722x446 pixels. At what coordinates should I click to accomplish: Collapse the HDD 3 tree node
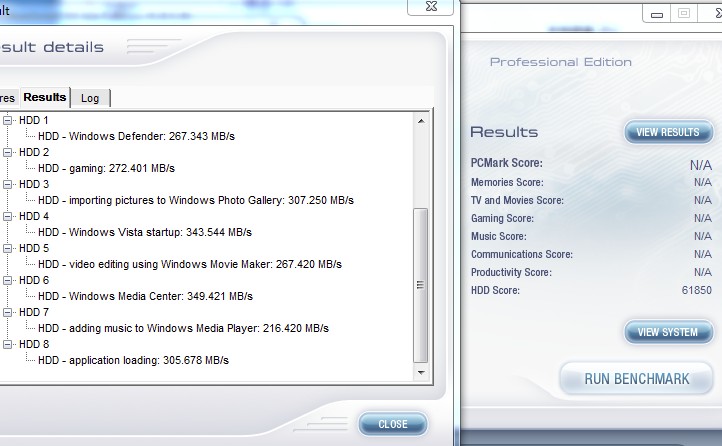tap(7, 184)
